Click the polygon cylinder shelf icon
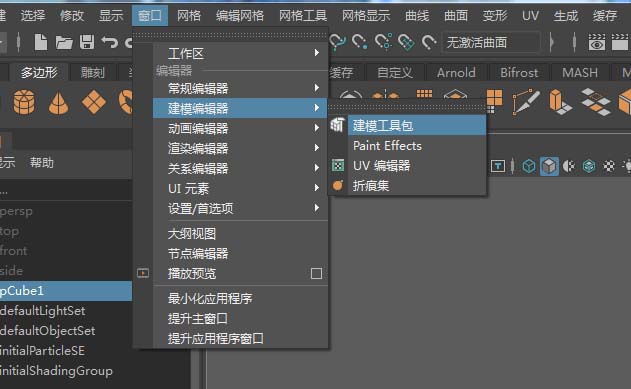Screen dimensions: 631x389 coord(24,102)
